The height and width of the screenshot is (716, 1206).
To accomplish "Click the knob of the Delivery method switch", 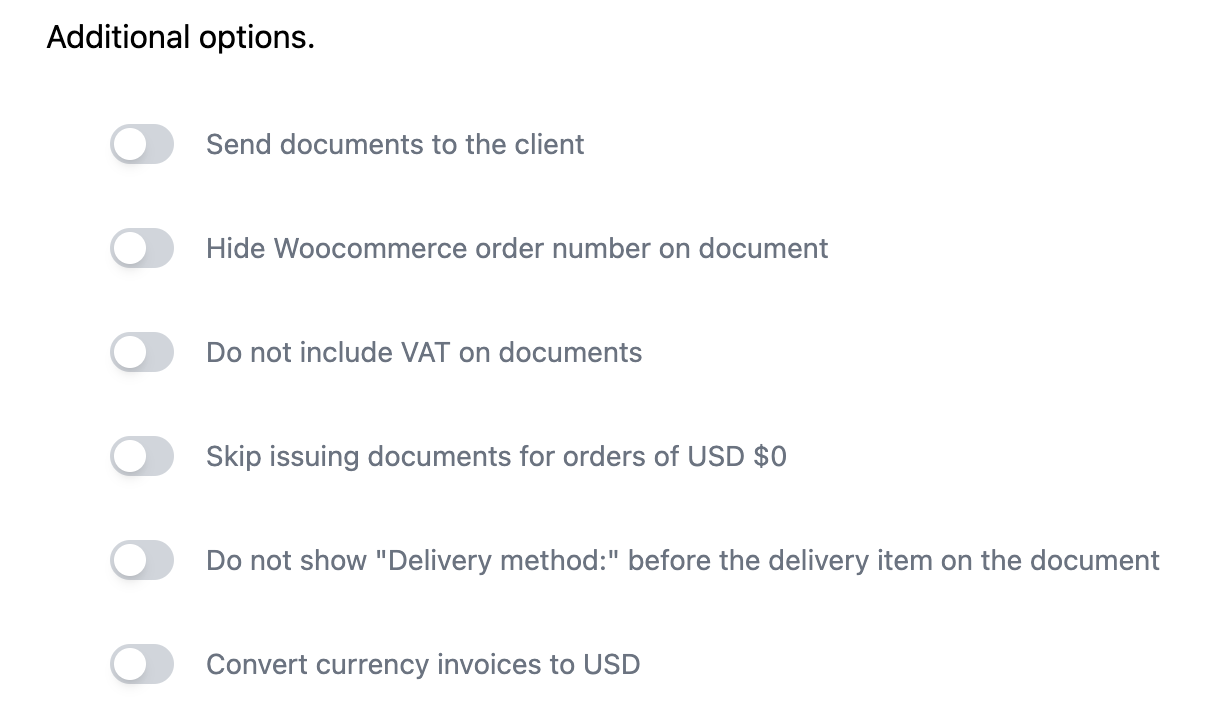I will click(x=130, y=560).
